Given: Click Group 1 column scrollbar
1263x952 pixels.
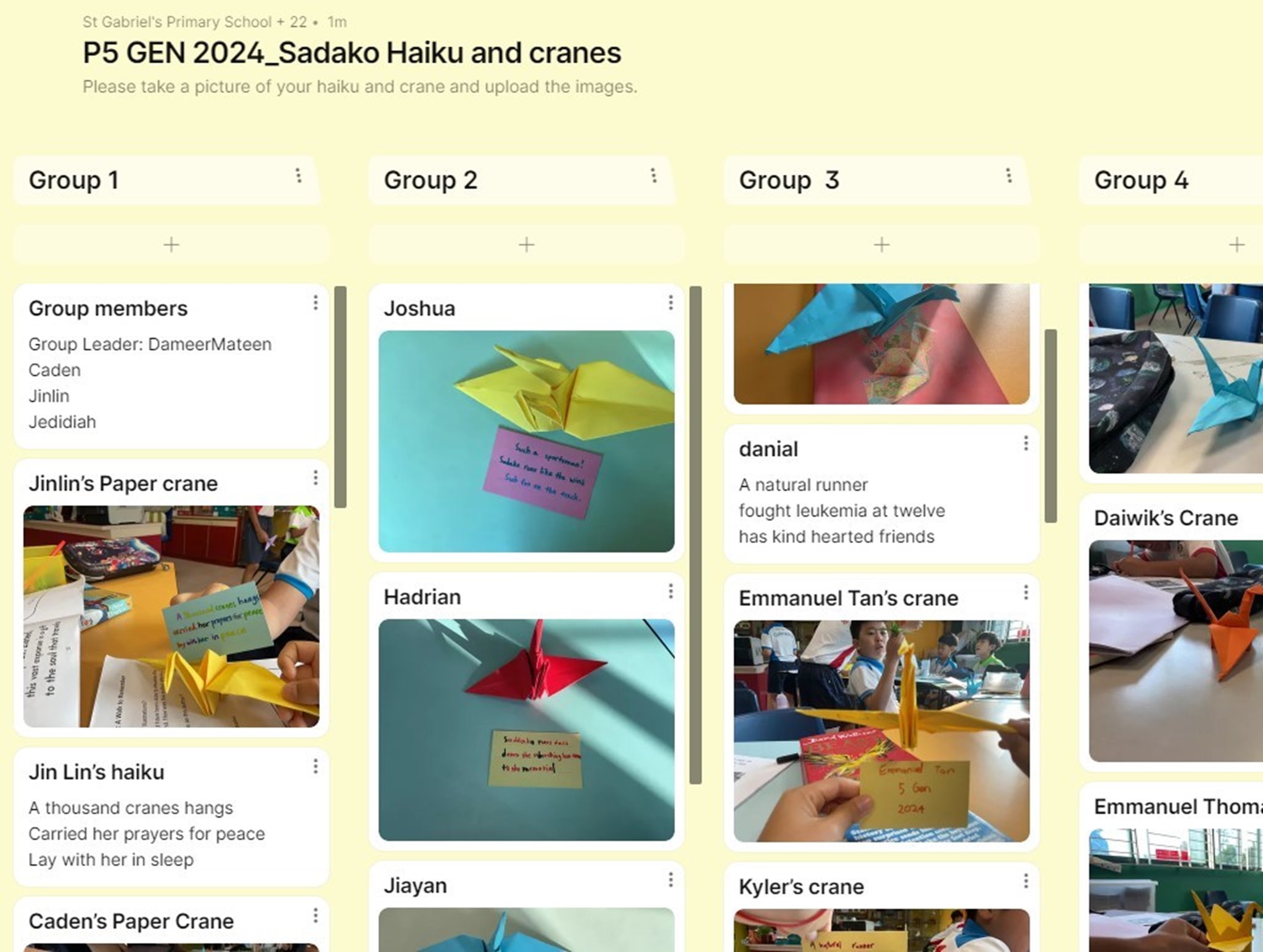Looking at the screenshot, I should [x=340, y=397].
